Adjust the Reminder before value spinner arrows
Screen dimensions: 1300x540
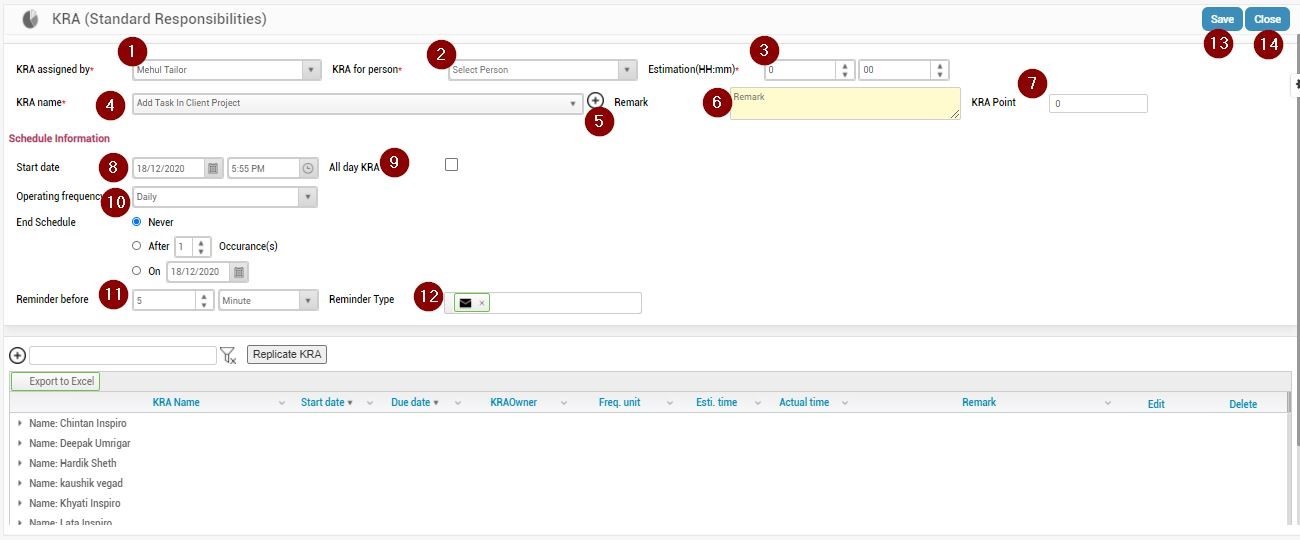204,300
